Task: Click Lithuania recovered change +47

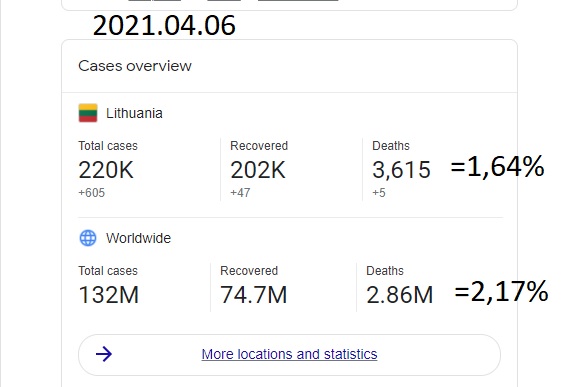Action: [x=240, y=193]
